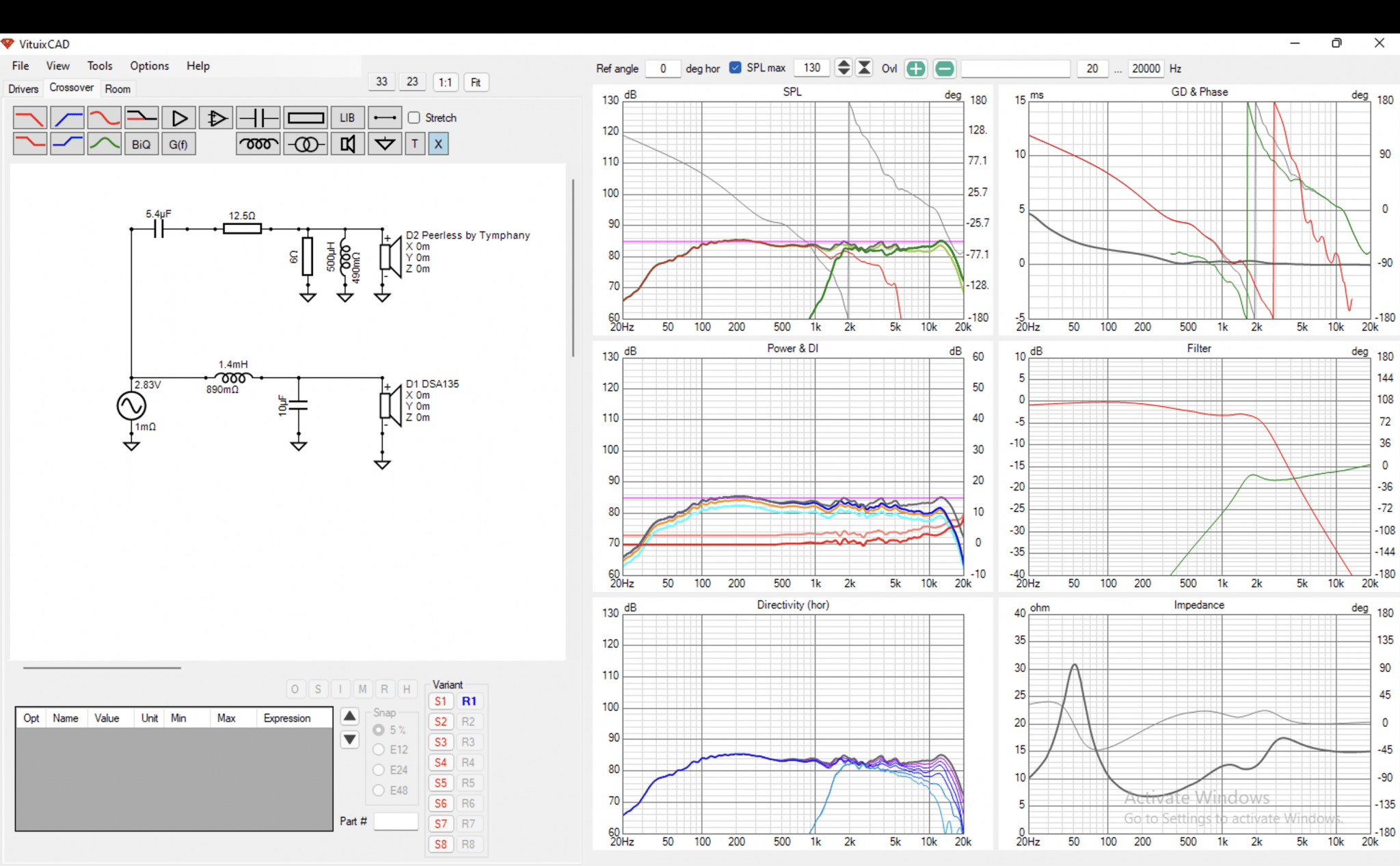Add a capacitor component
Viewport: 1400px width, 866px height.
click(x=258, y=118)
